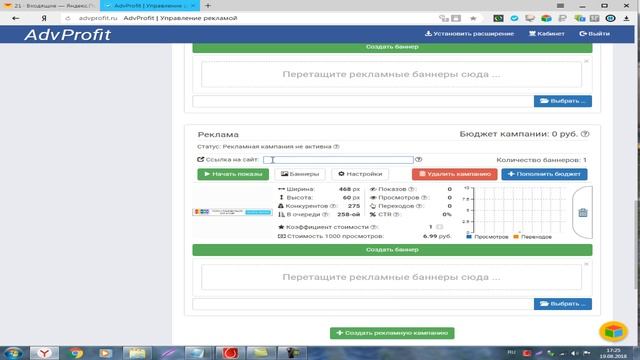The height and width of the screenshot is (360, 640).
Task: Click the 6.99 руб. cost value
Action: [x=437, y=236]
